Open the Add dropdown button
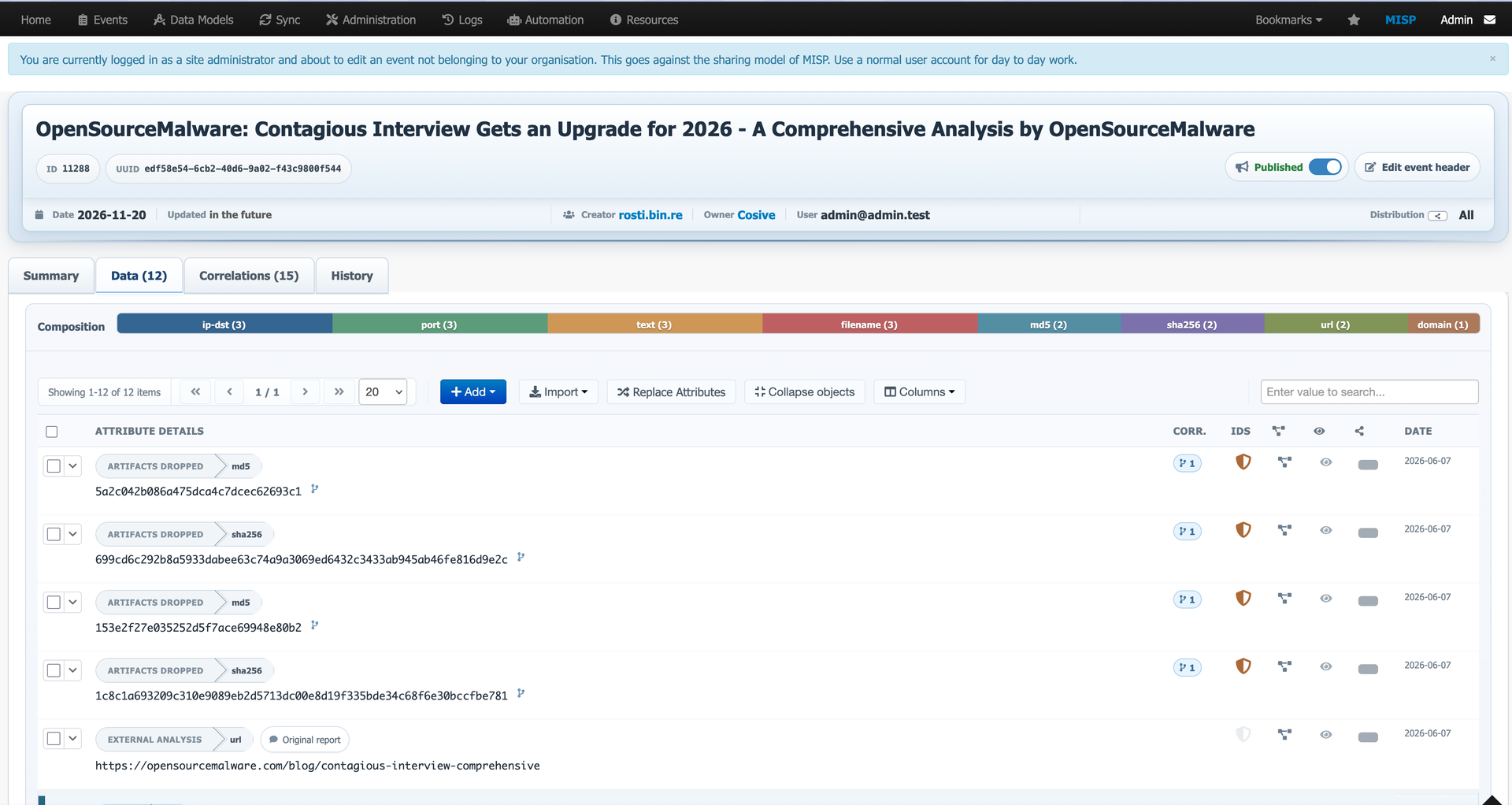The image size is (1512, 805). 472,391
